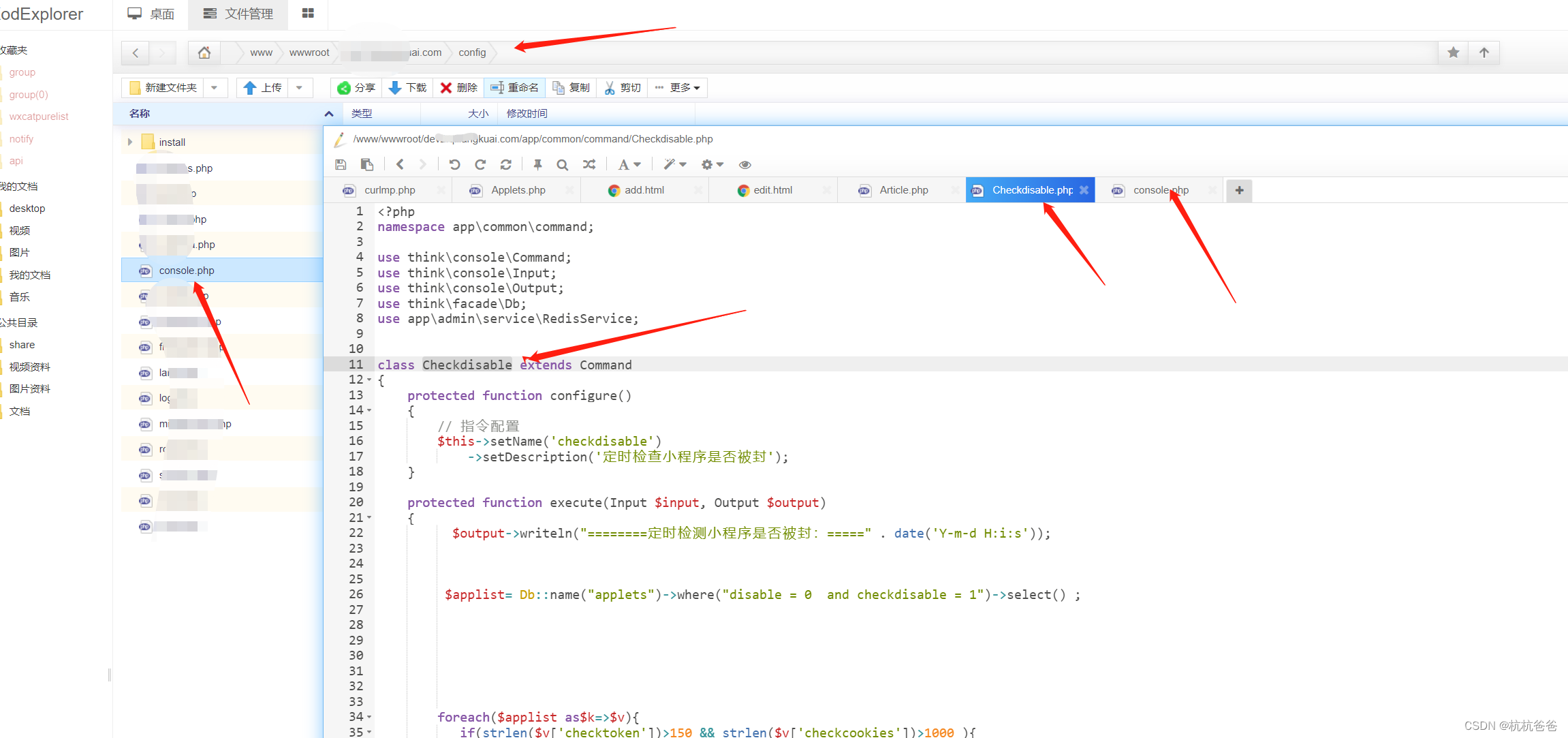The height and width of the screenshot is (738, 1568).
Task: Expand the install folder tree arrow
Action: tap(130, 142)
